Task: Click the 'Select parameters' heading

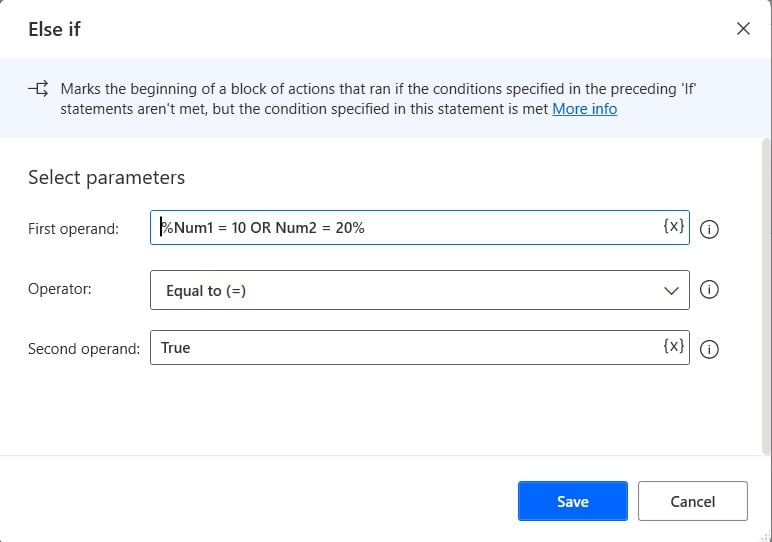Action: point(106,177)
